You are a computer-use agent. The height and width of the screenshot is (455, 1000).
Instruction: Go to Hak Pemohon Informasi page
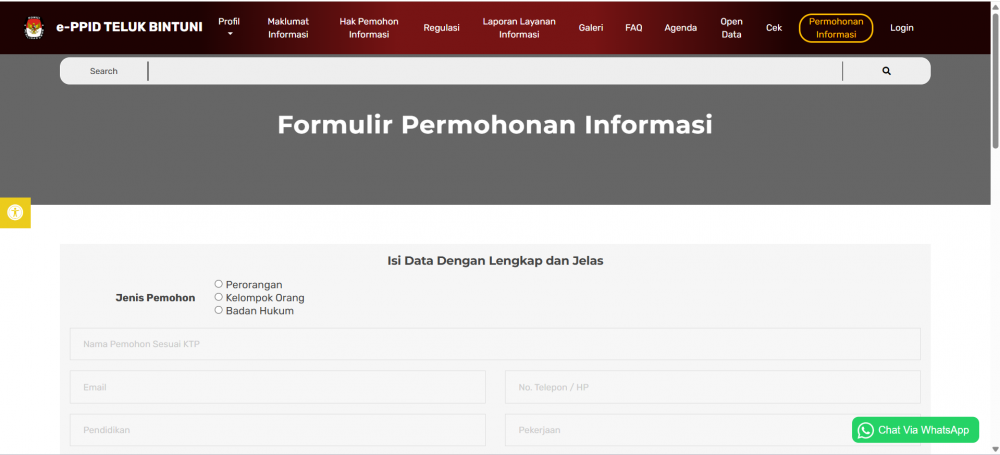[369, 28]
